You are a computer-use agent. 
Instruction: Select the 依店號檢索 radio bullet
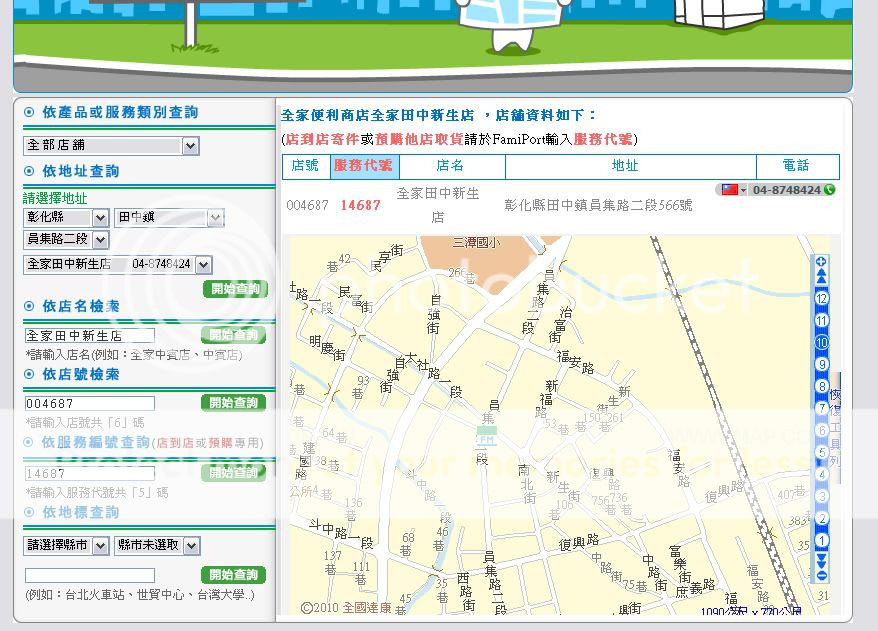click(x=29, y=374)
